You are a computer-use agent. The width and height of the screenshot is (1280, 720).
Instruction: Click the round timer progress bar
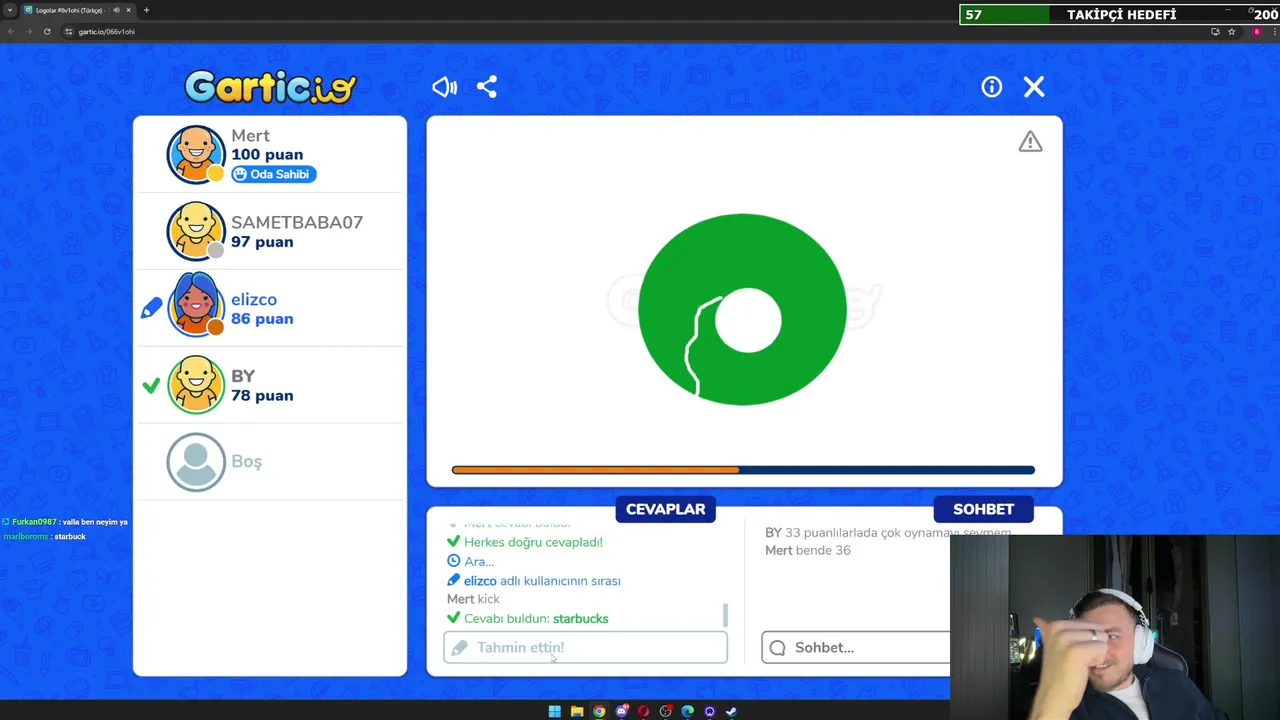pos(743,469)
